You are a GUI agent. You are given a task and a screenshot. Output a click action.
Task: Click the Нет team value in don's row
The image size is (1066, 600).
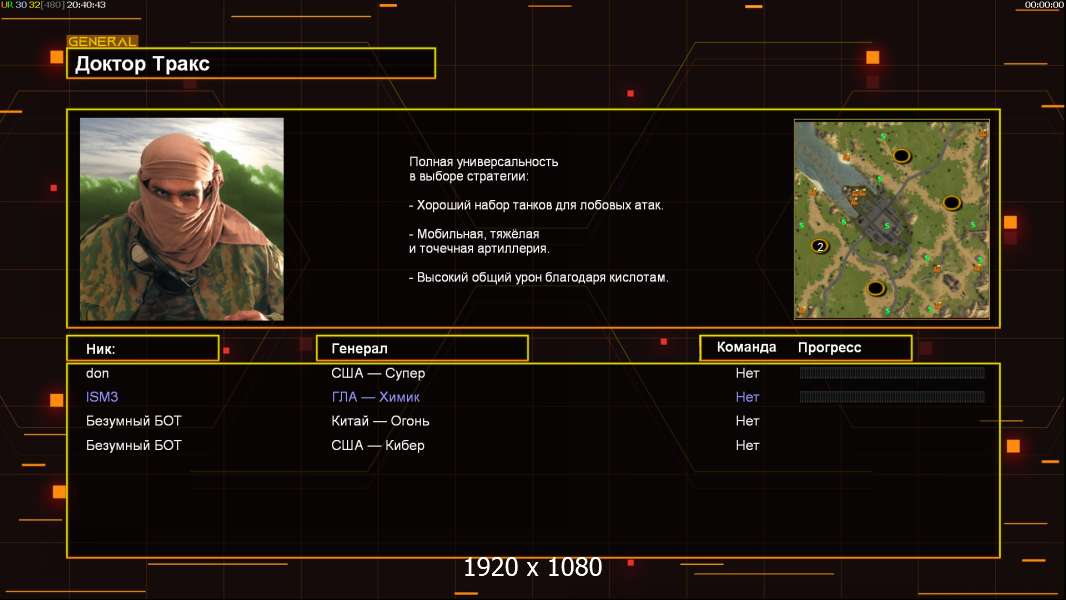(x=747, y=373)
